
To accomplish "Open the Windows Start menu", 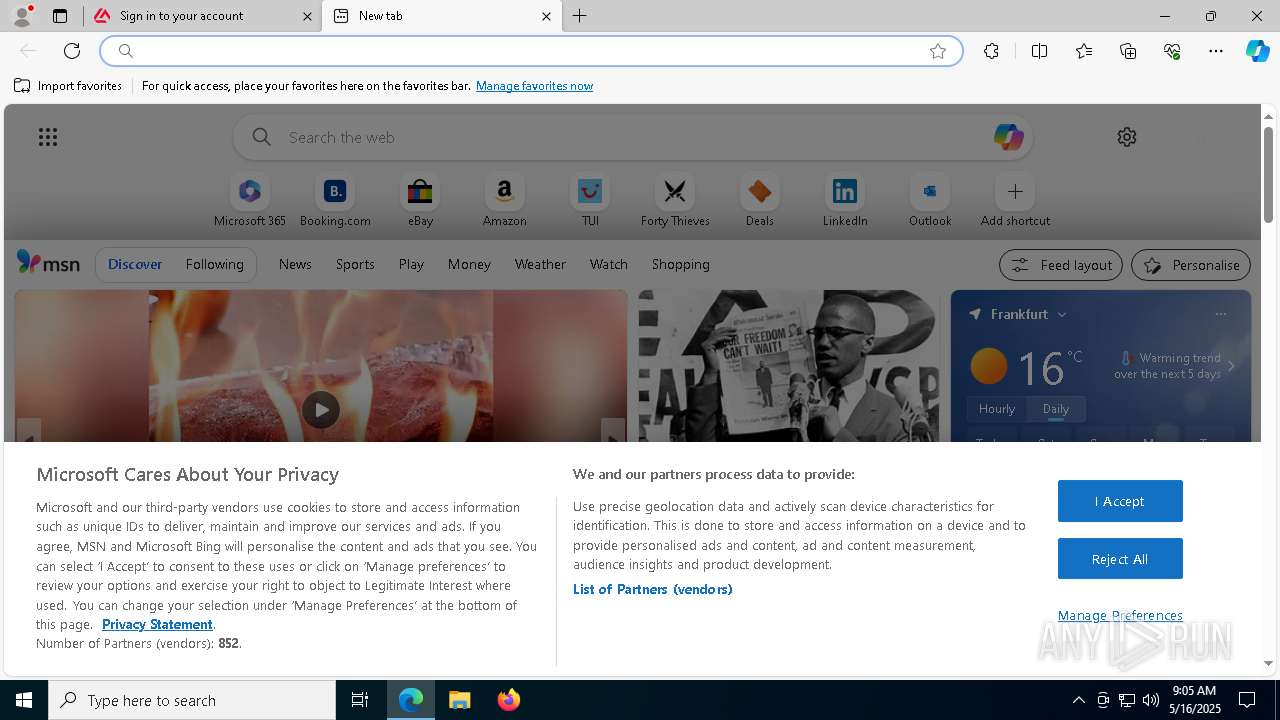I will click(24, 700).
